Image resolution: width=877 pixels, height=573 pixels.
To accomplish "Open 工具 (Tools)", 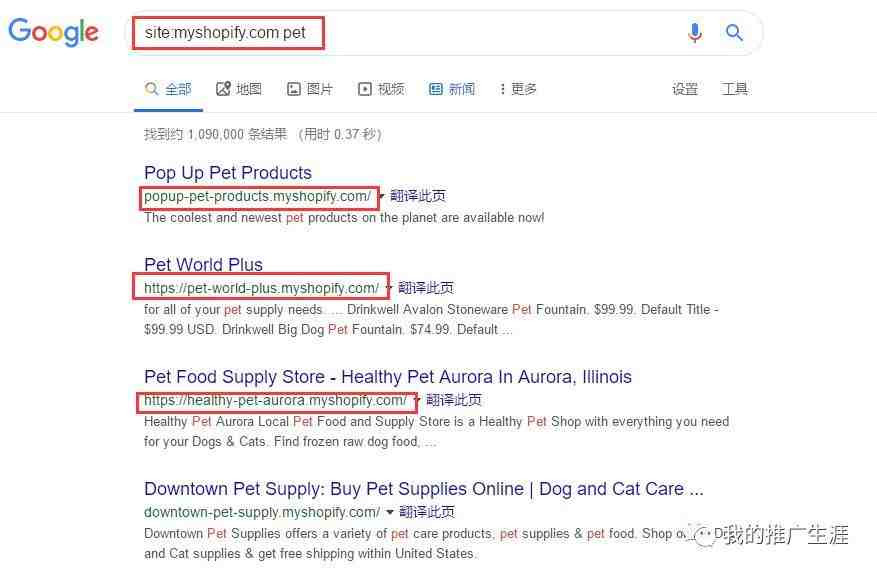I will pyautogui.click(x=734, y=89).
